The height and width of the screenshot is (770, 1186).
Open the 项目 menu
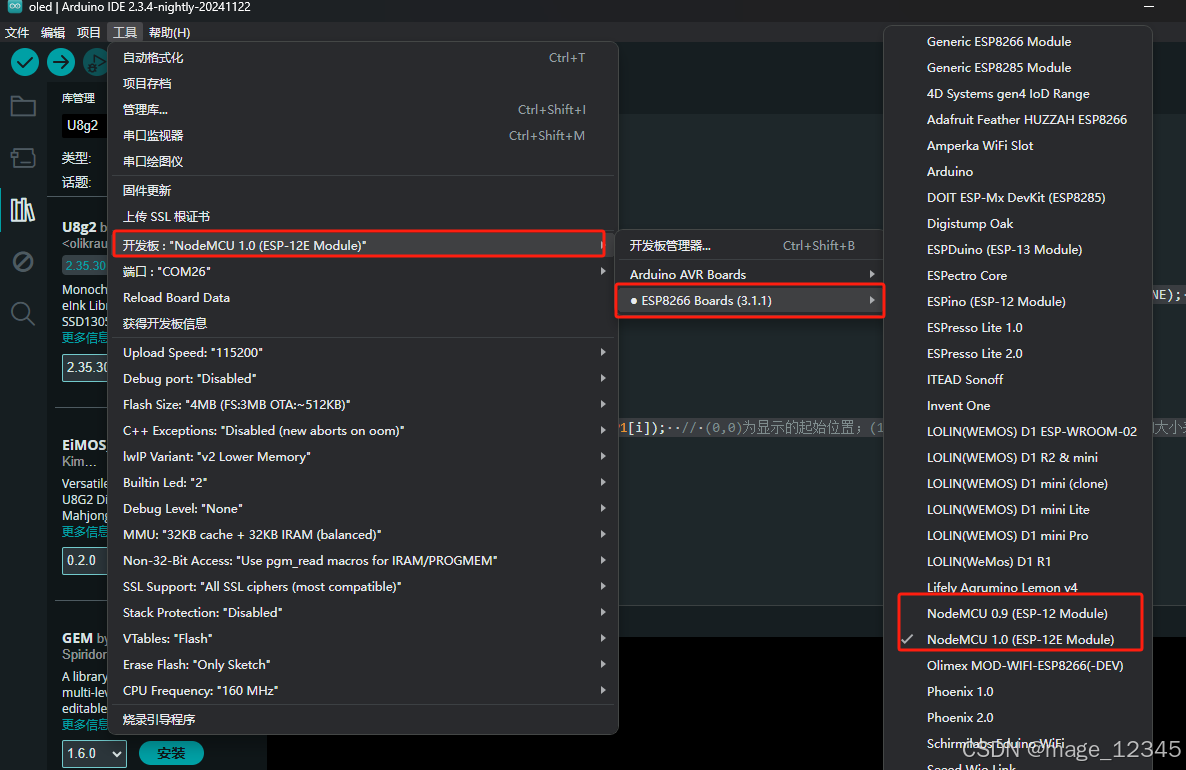(x=88, y=33)
